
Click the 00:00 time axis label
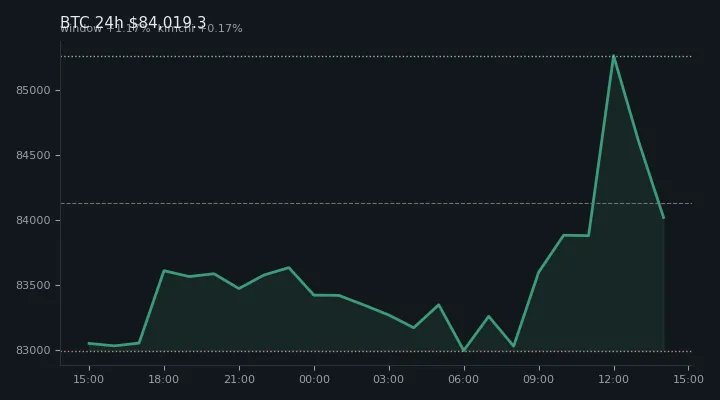point(314,379)
